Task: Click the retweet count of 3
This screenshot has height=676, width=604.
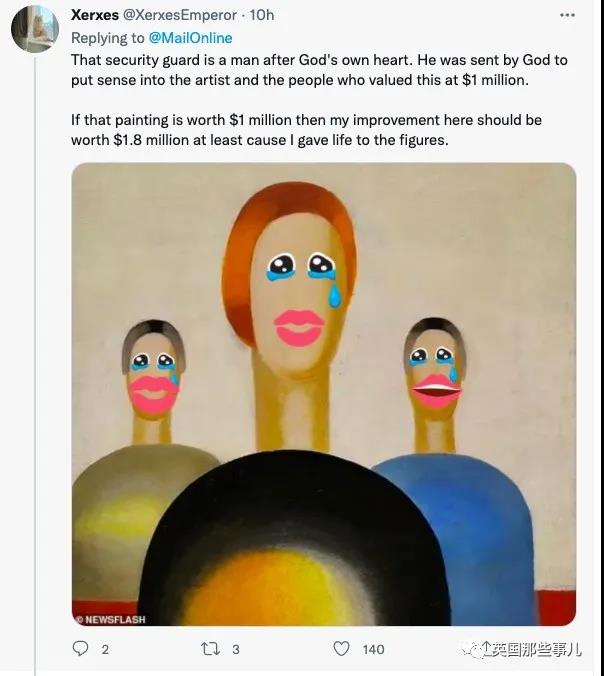Action: tap(236, 649)
